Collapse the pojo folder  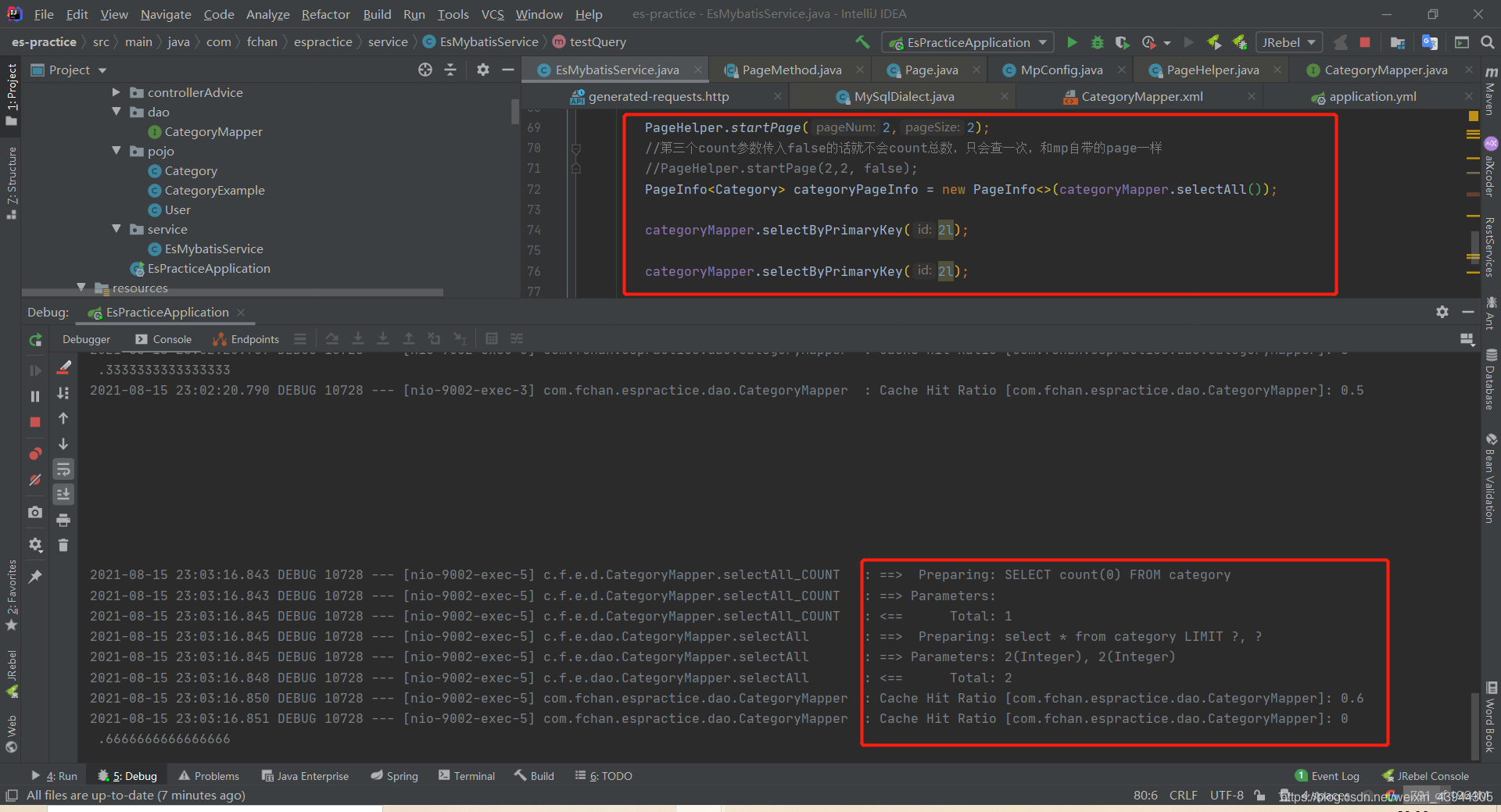pyautogui.click(x=116, y=151)
